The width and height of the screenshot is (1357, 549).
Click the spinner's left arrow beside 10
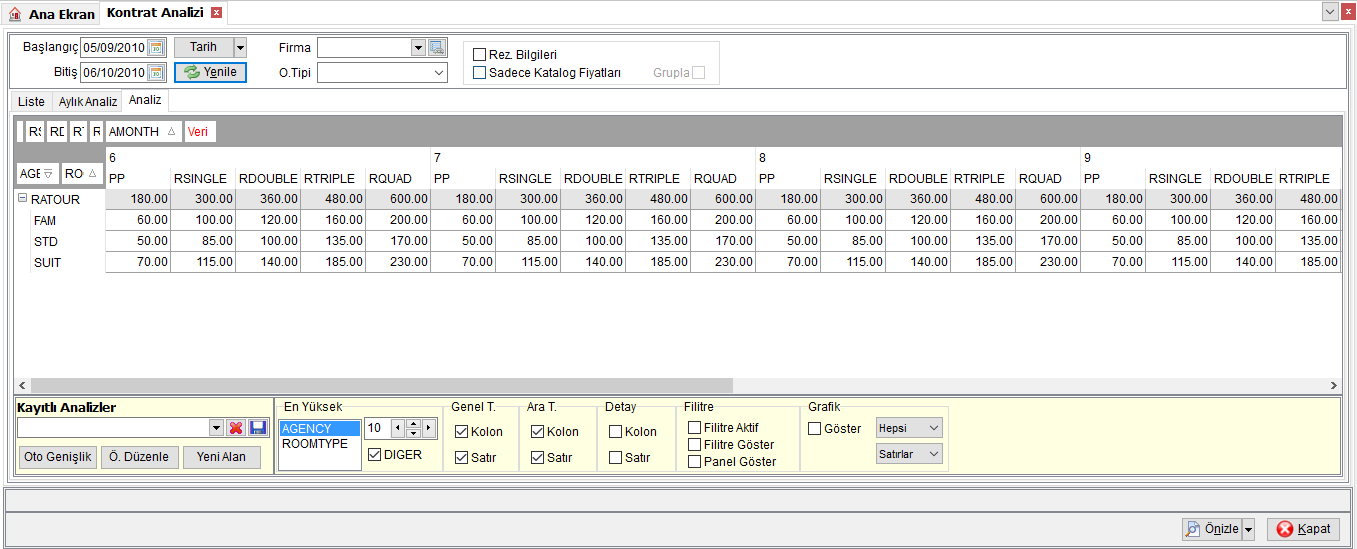pos(398,428)
